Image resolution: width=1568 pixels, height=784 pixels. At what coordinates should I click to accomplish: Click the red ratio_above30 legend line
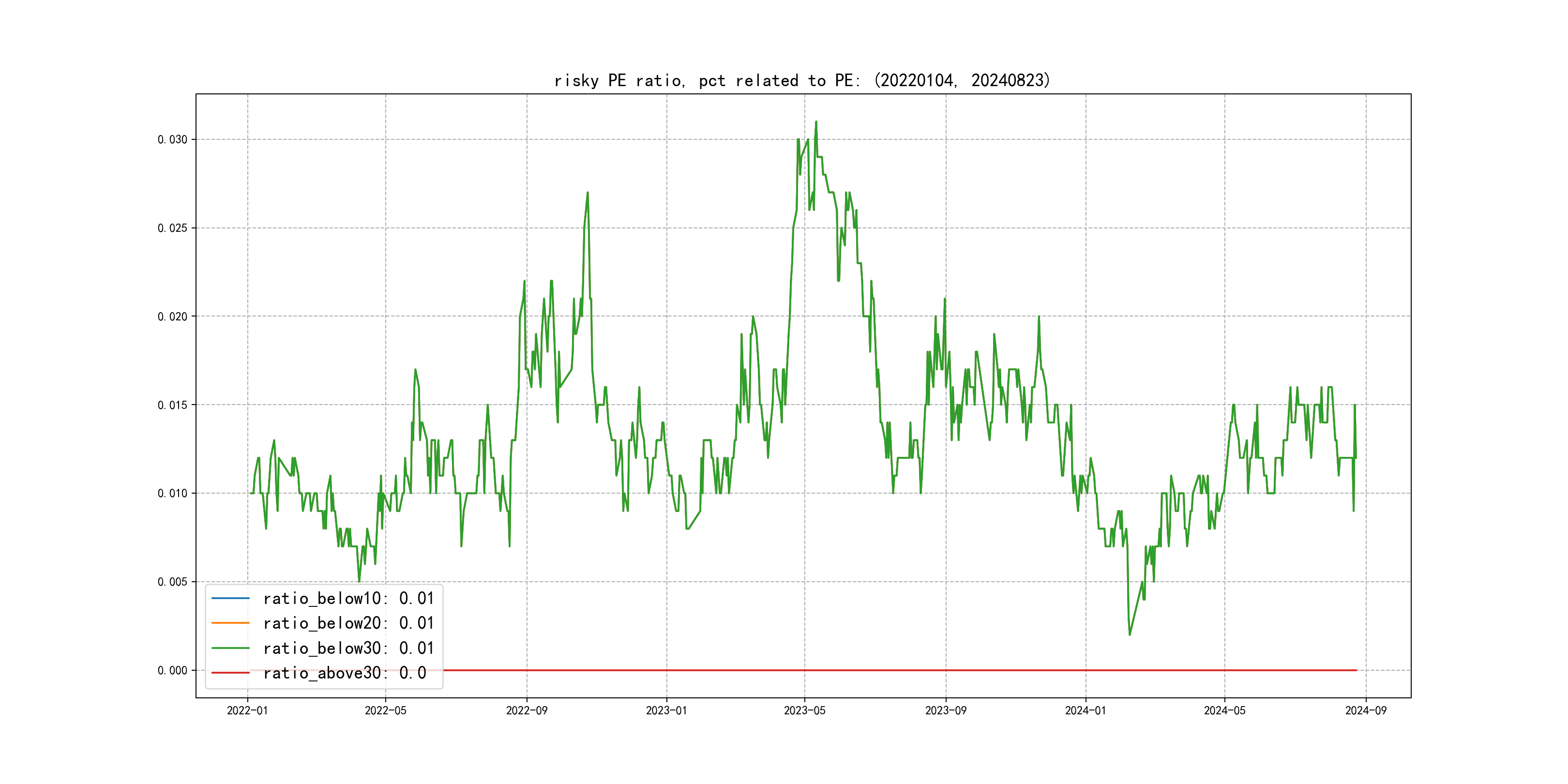(x=230, y=673)
